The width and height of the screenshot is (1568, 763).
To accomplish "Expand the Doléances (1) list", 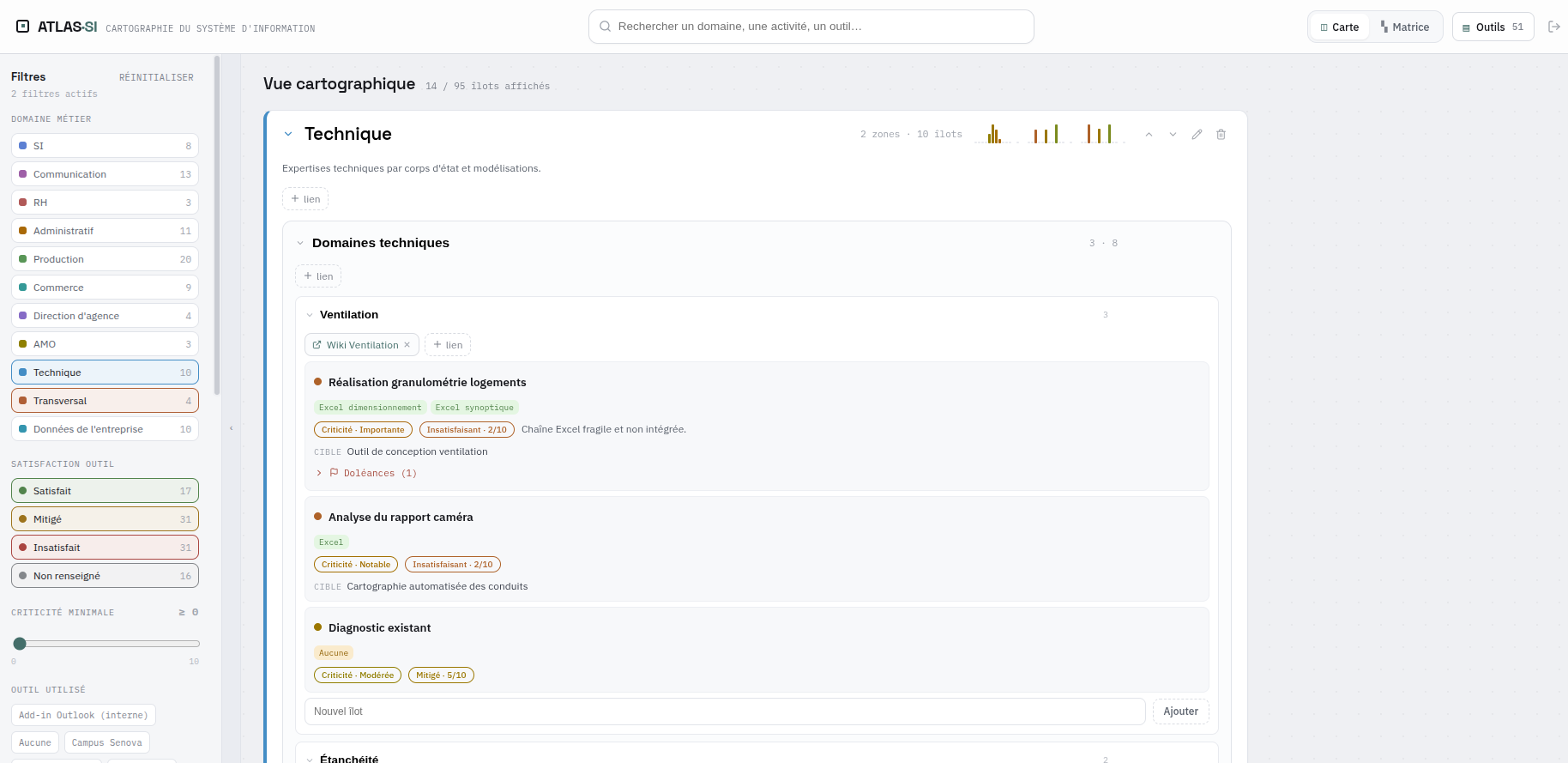I will click(366, 473).
